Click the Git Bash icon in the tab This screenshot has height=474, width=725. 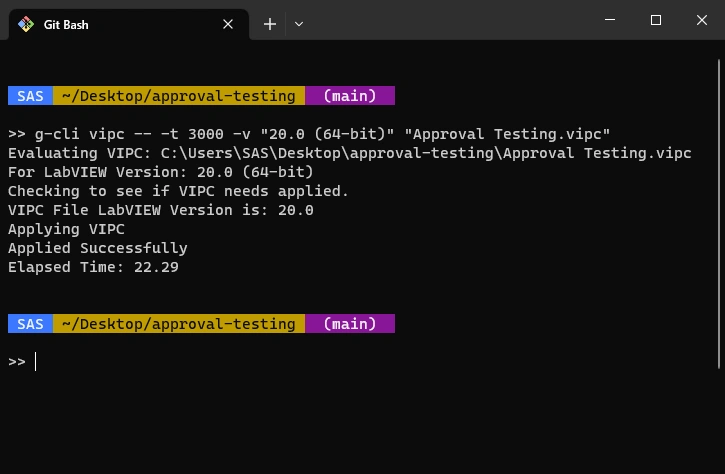click(x=26, y=24)
